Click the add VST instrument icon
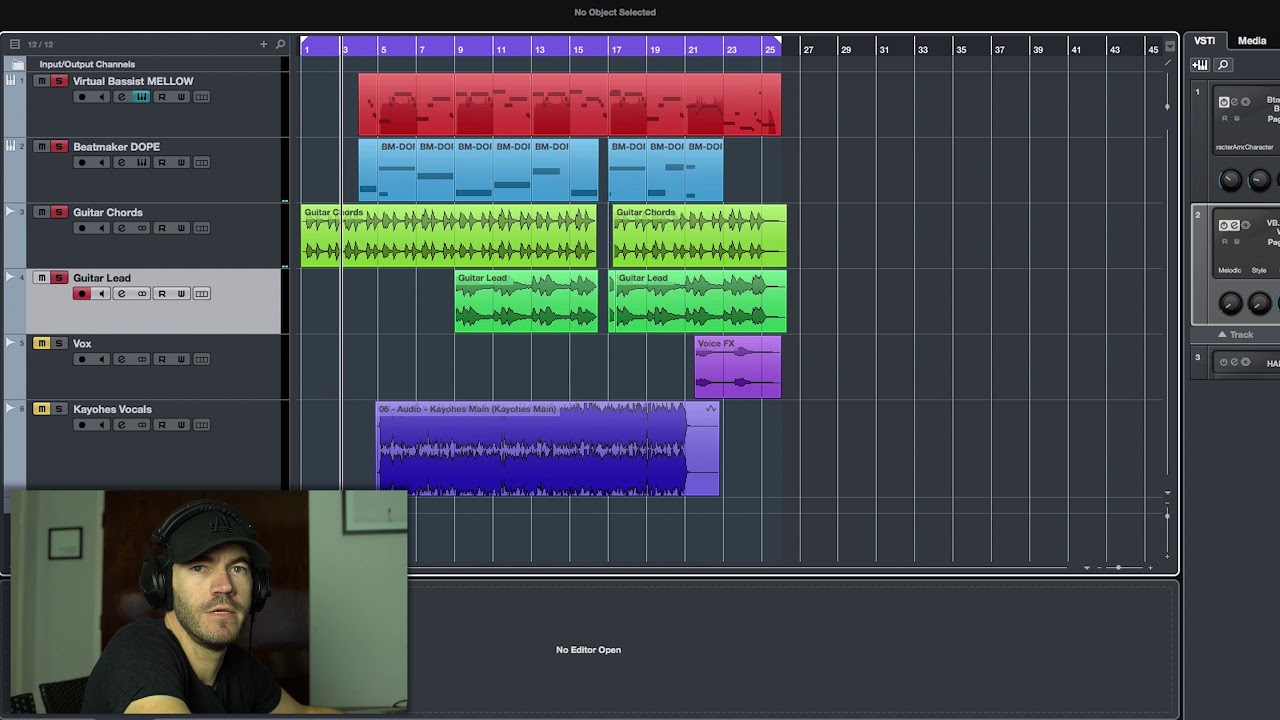 [1199, 65]
